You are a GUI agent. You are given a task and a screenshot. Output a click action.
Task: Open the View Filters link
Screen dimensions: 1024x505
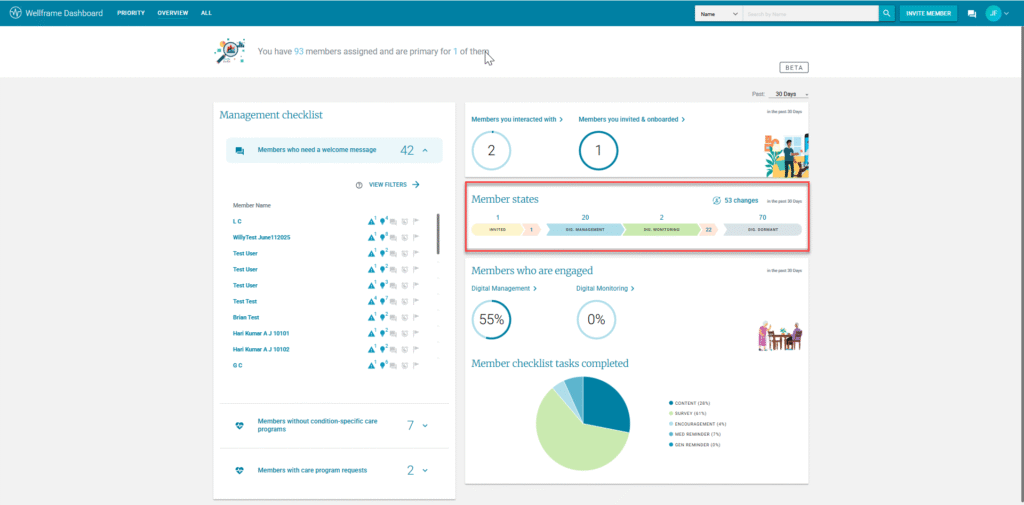point(394,185)
